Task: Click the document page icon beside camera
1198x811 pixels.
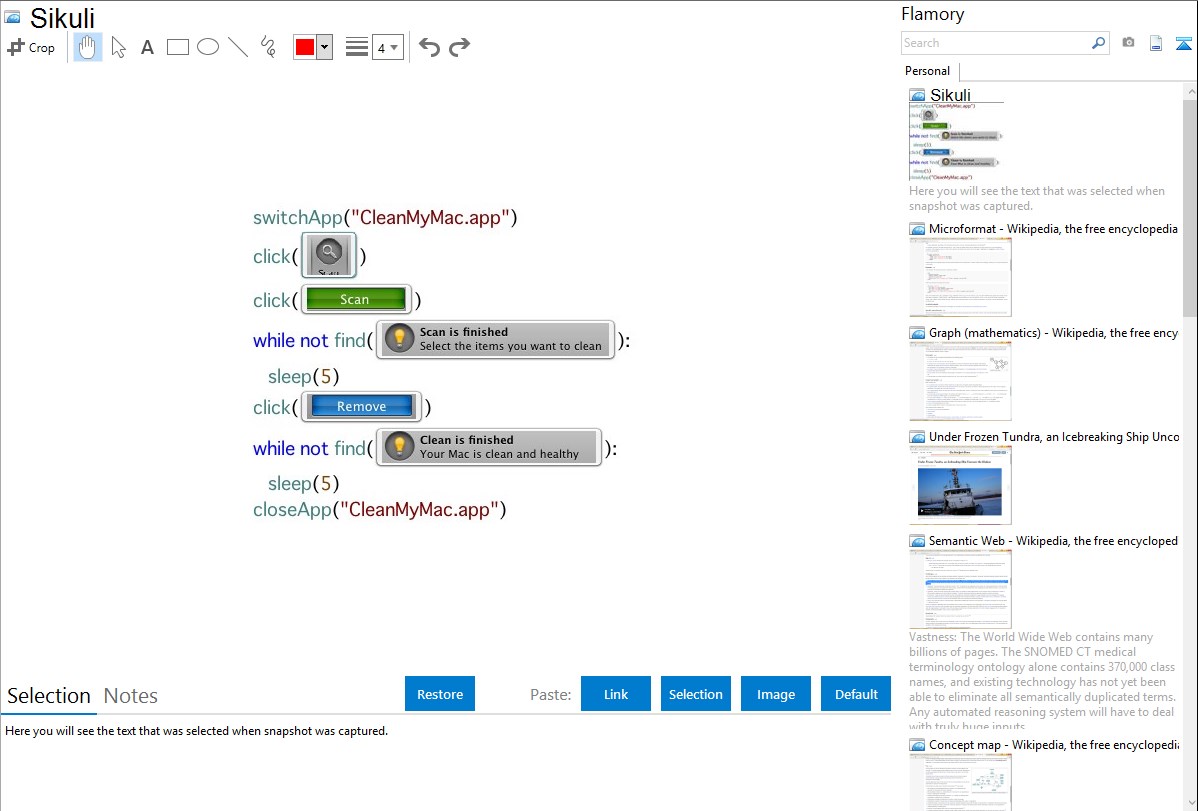Action: point(1156,43)
